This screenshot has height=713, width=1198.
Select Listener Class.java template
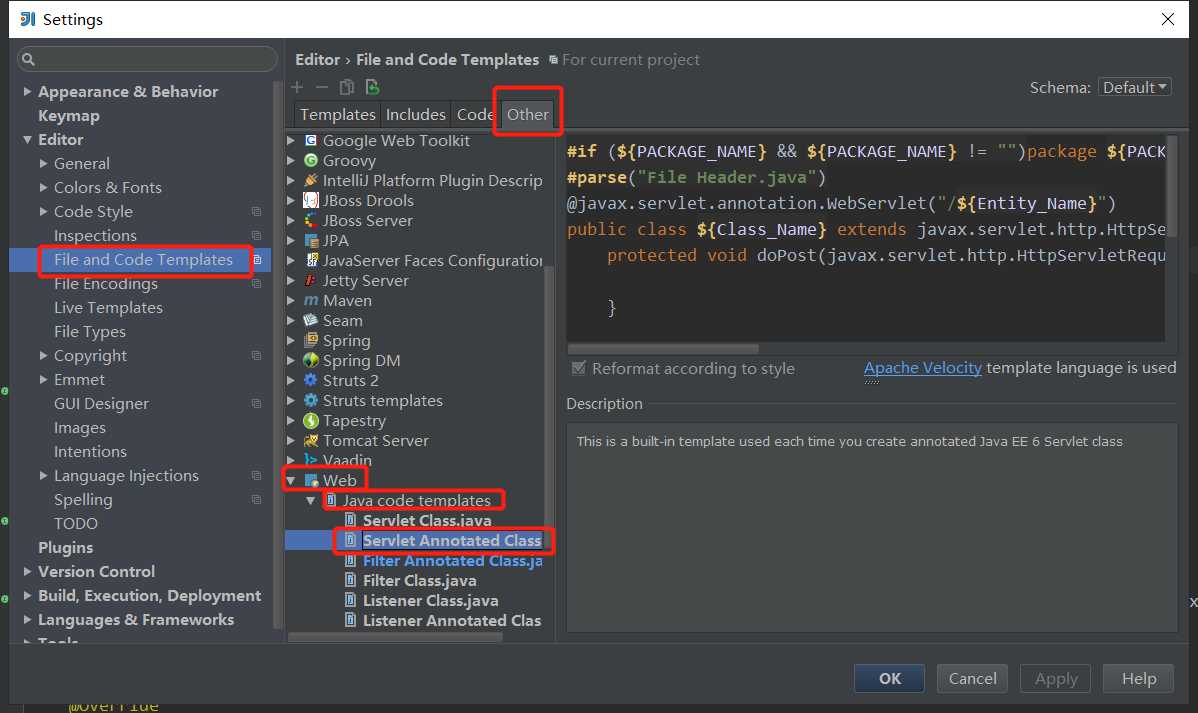pos(430,601)
